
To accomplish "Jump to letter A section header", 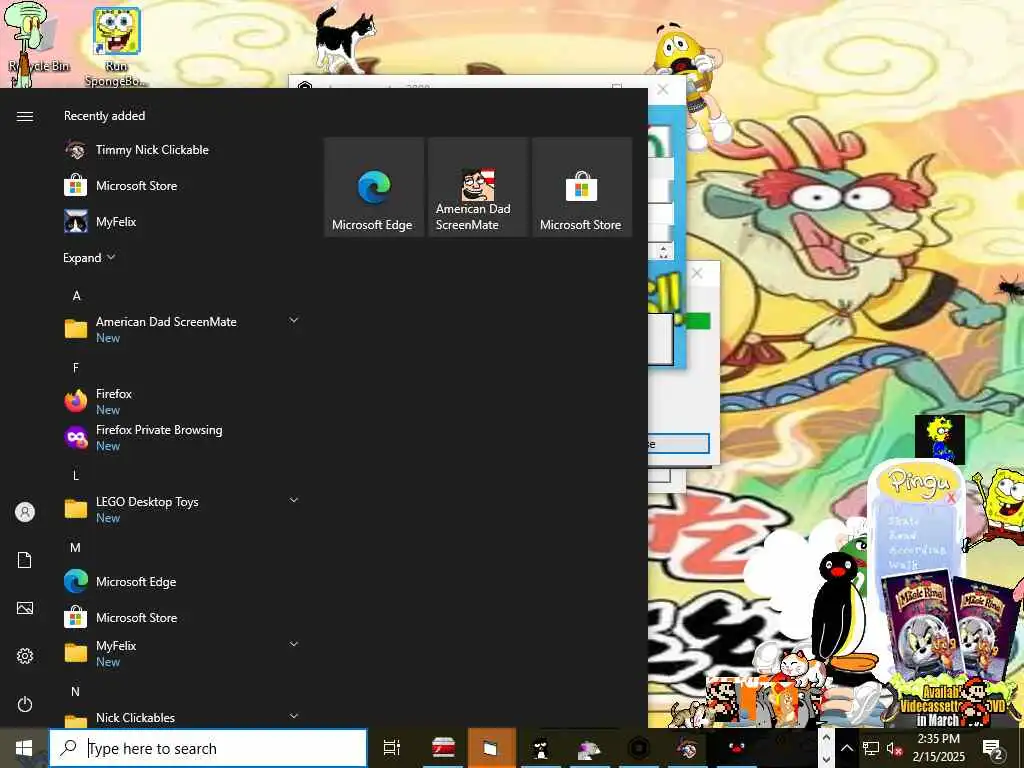I will click(76, 296).
